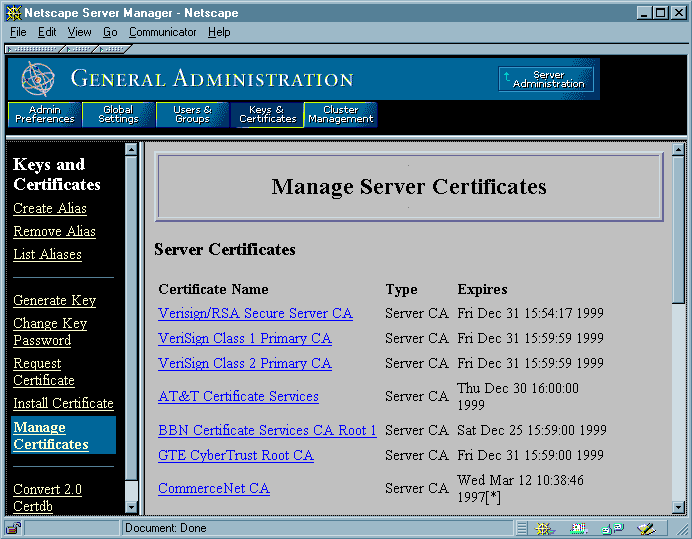The height and width of the screenshot is (539, 692).
Task: Click the sidebar scrollbar thumb
Action: click(x=131, y=318)
